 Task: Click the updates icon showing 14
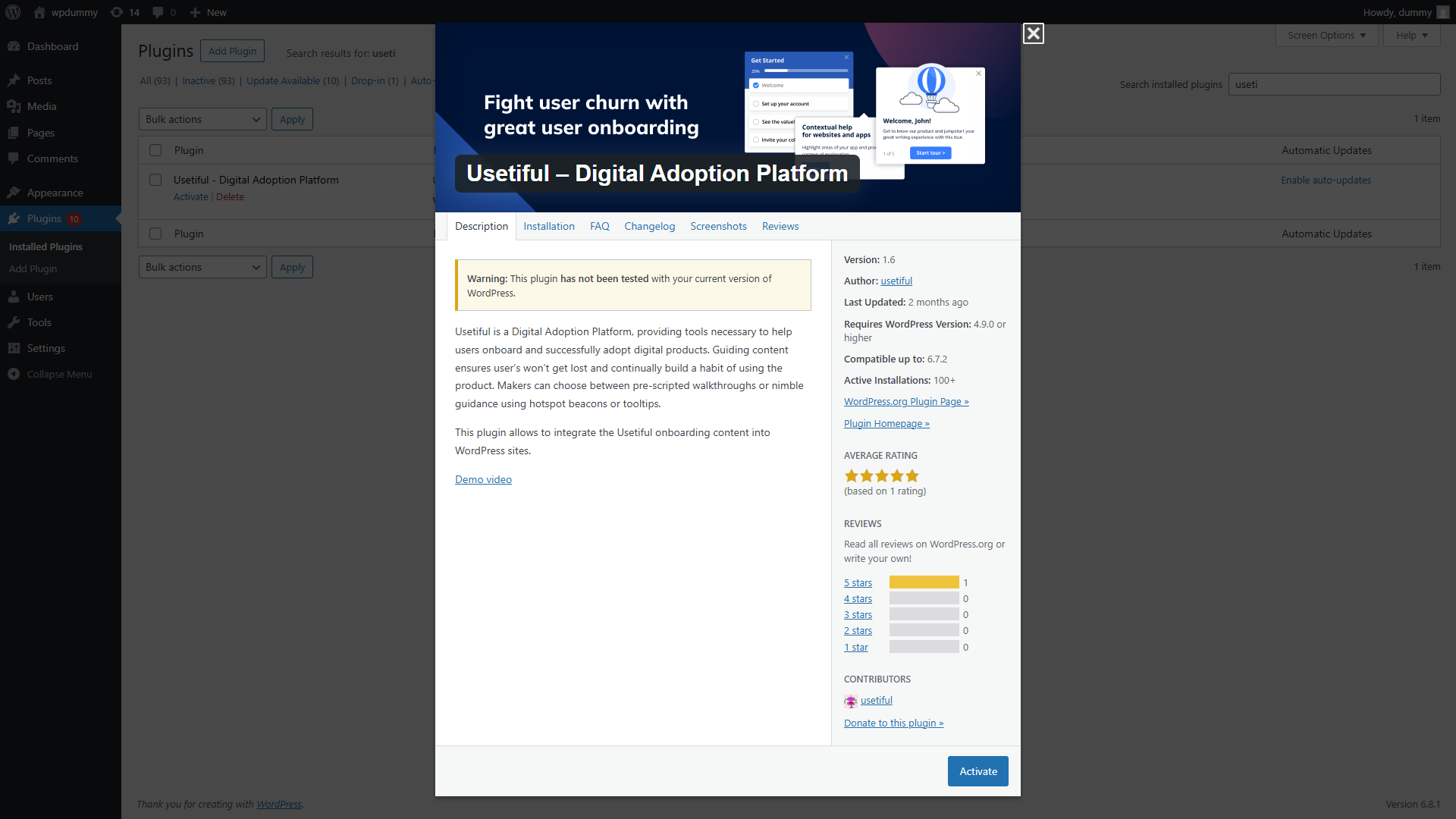pos(117,12)
